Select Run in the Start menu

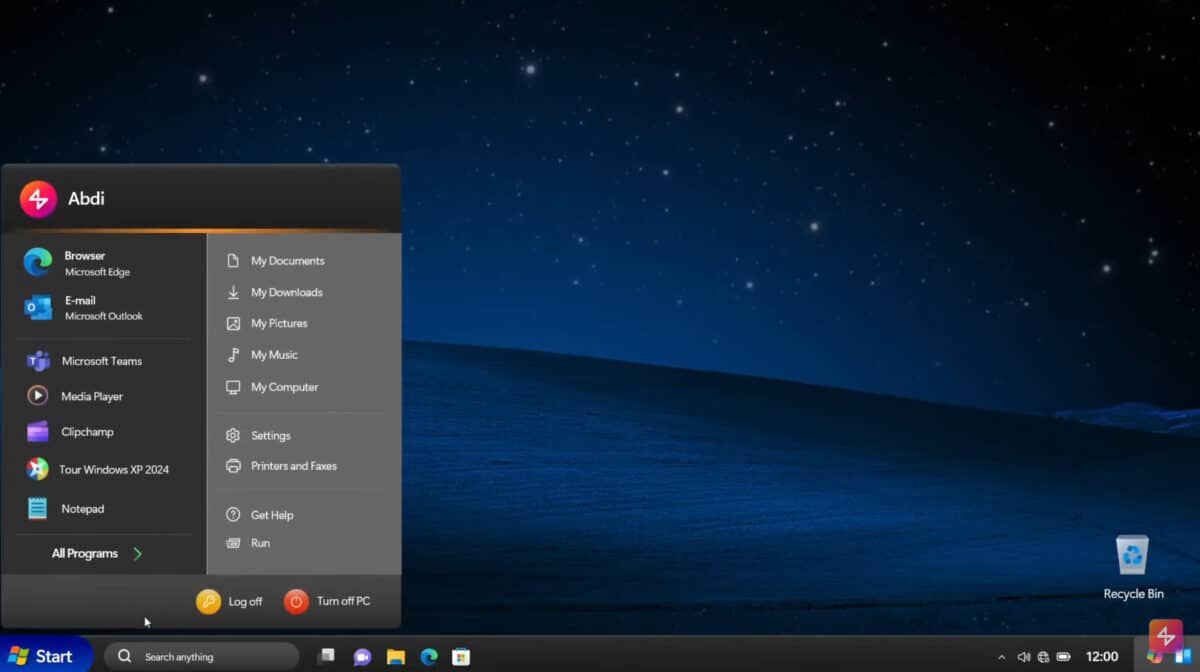pyautogui.click(x=260, y=542)
